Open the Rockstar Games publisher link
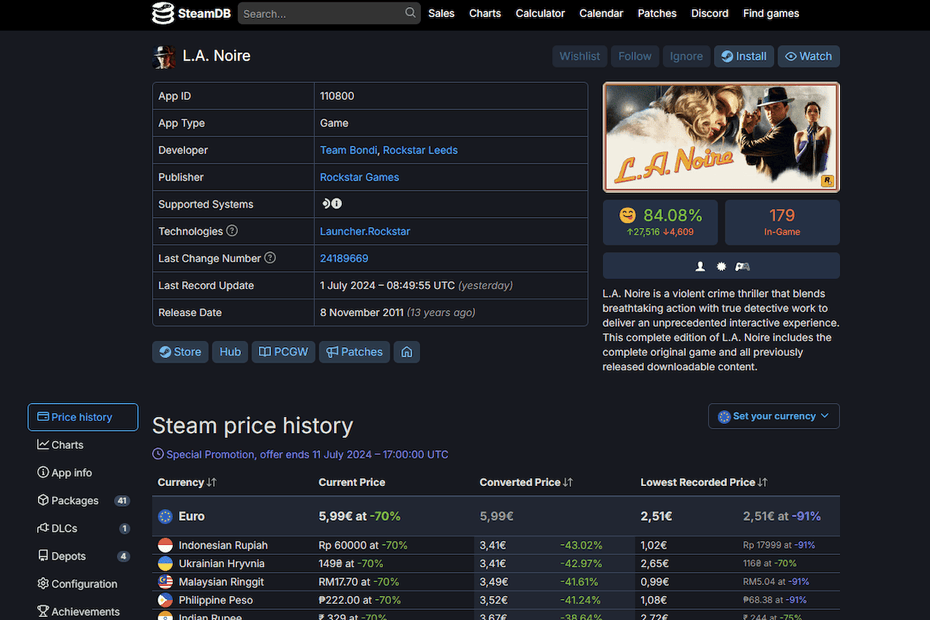Screen dimensions: 930x620 359,177
